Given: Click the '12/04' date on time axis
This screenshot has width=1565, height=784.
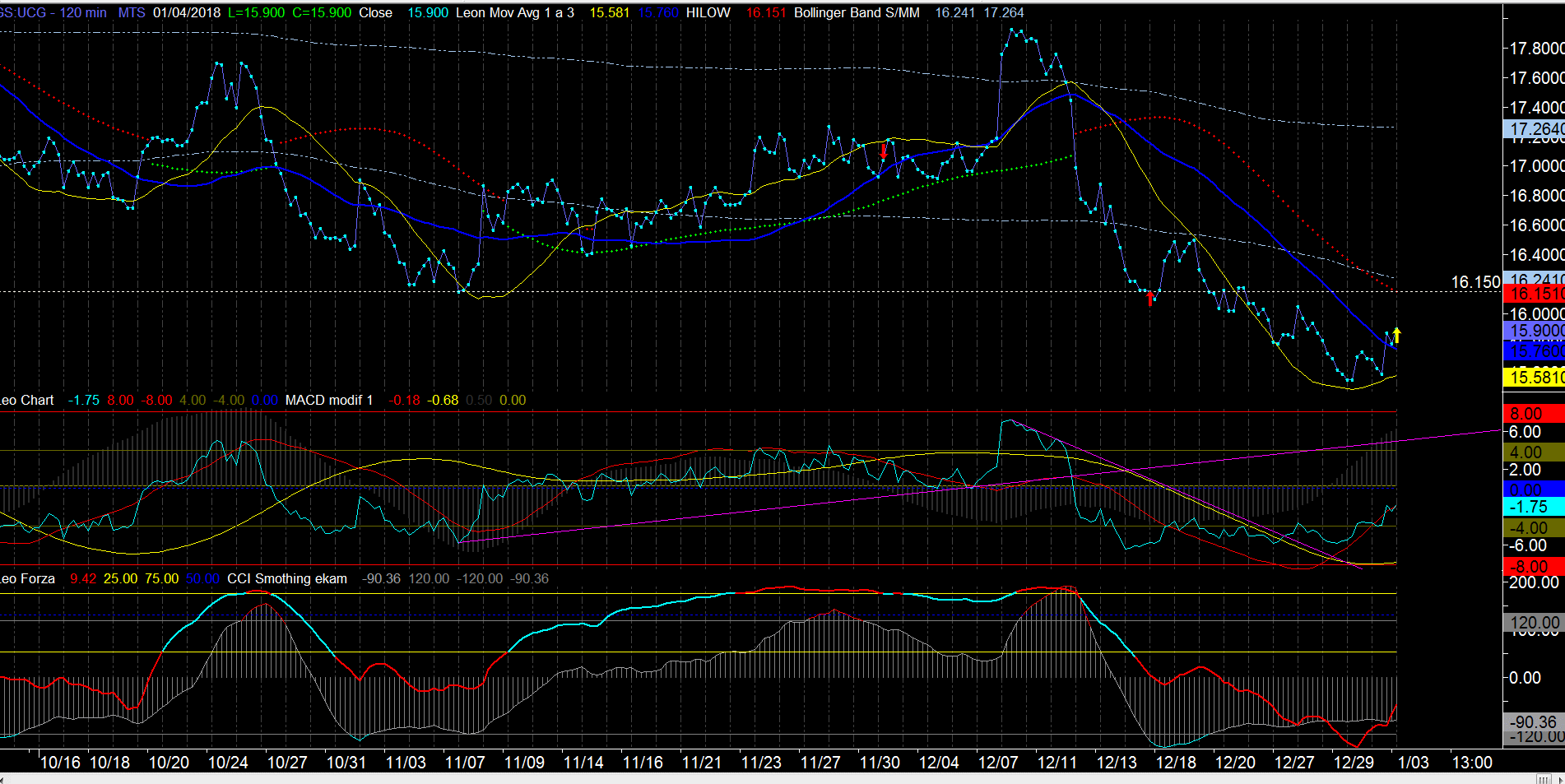Looking at the screenshot, I should [x=939, y=763].
